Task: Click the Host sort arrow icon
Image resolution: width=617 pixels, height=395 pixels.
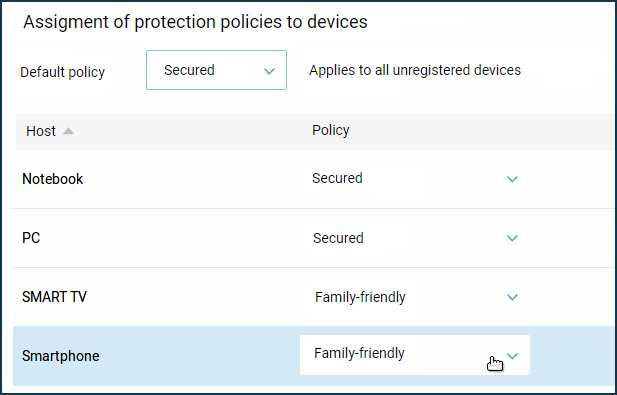Action: [x=68, y=131]
